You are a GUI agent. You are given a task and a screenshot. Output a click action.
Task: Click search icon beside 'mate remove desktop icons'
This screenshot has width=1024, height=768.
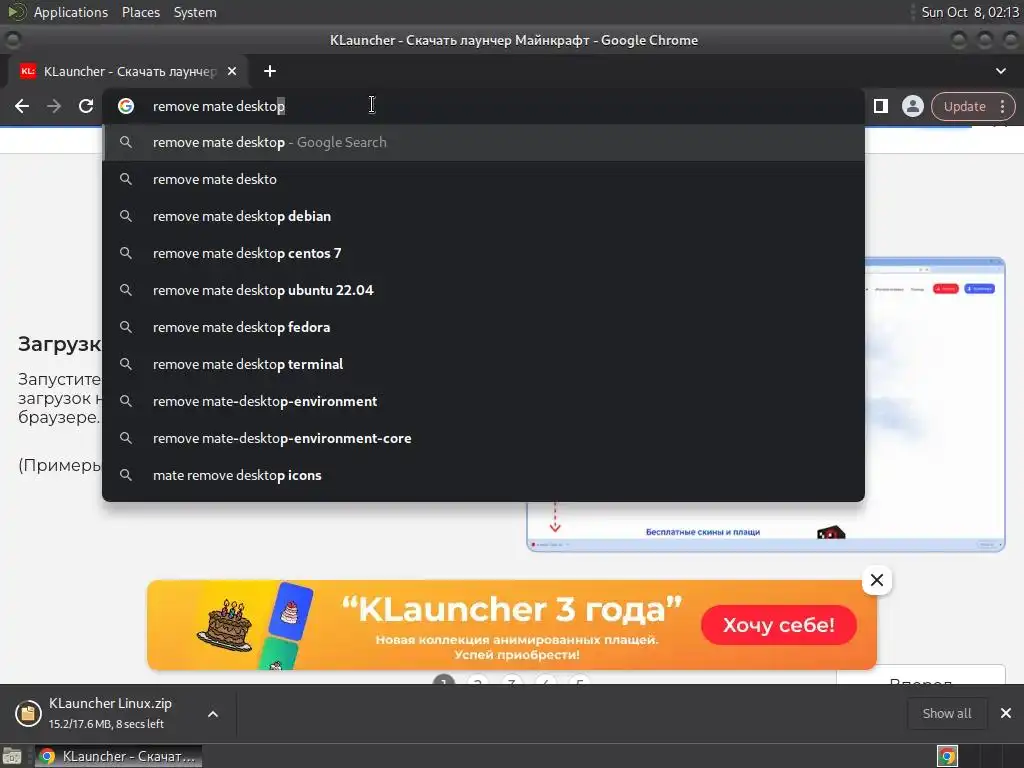click(x=126, y=475)
